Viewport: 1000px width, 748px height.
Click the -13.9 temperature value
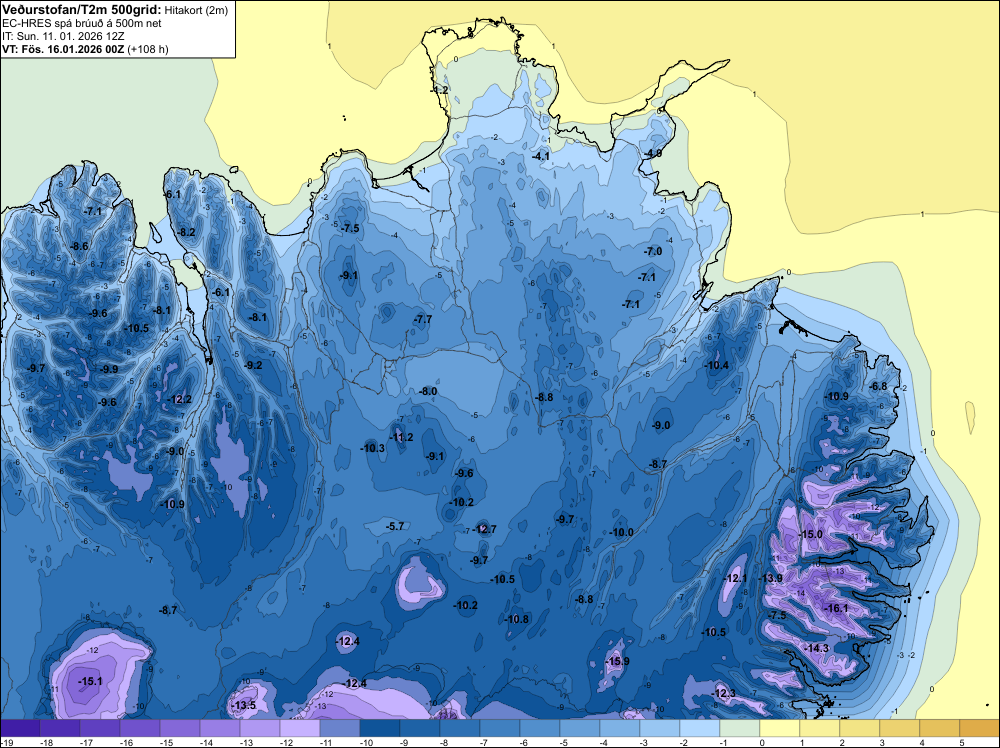coord(770,578)
